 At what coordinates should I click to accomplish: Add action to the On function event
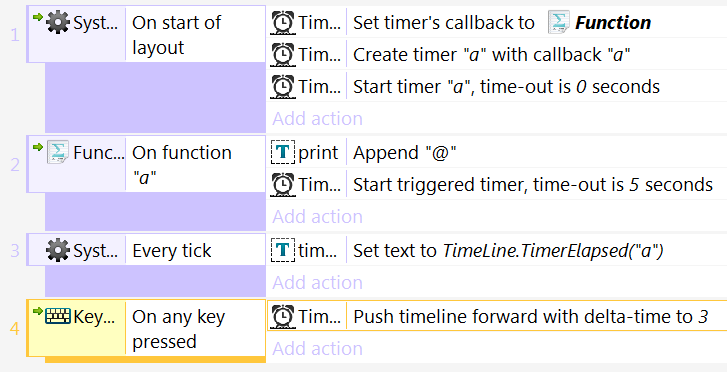click(x=318, y=217)
